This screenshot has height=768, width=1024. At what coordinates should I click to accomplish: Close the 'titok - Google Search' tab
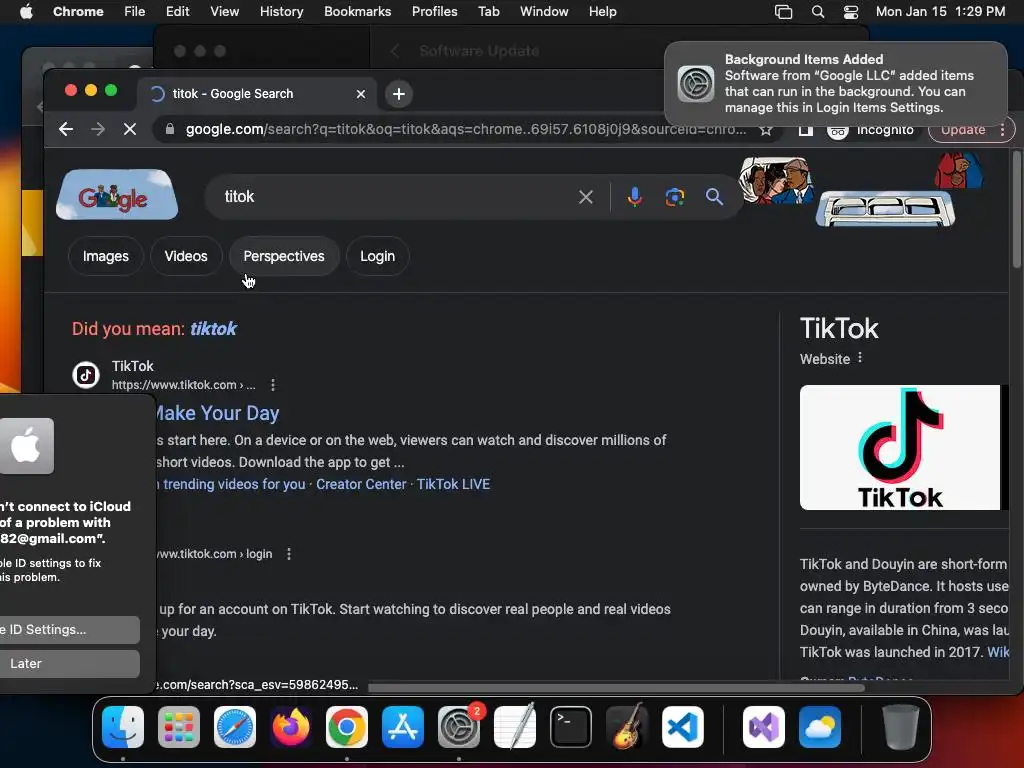pos(360,94)
